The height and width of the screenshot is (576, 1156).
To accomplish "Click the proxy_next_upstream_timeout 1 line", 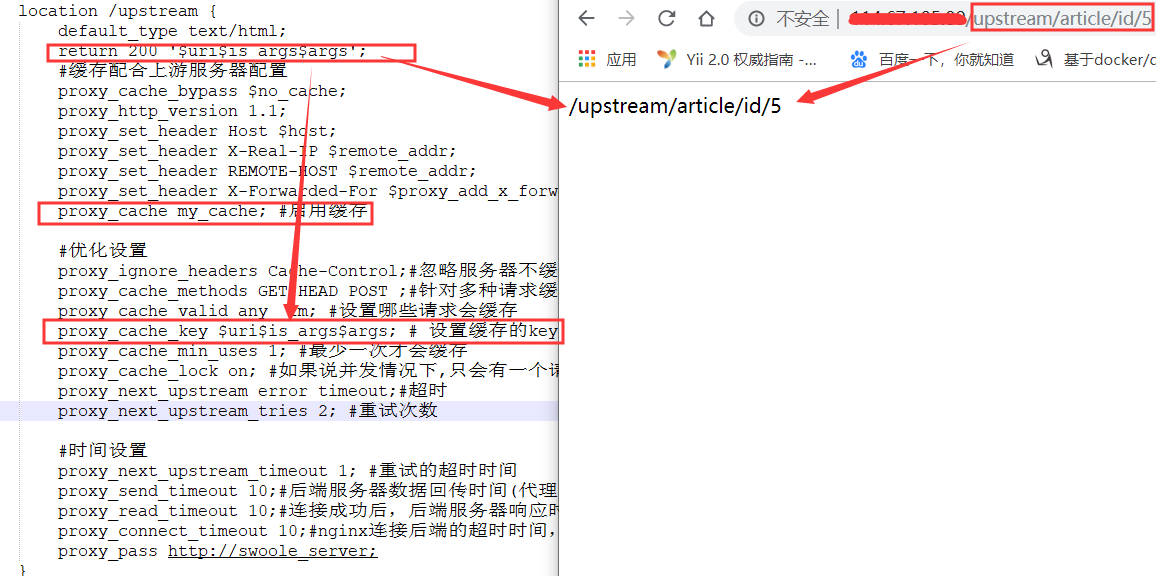I will coord(288,471).
